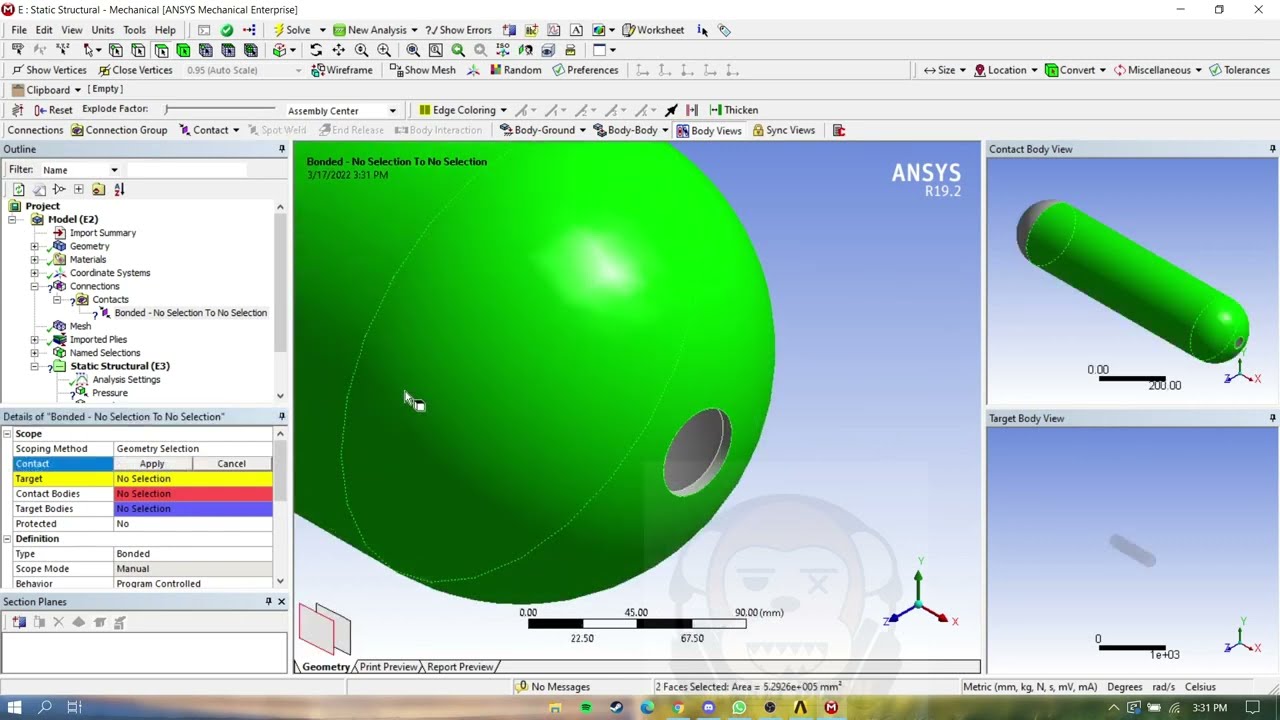Click the icon right of Sync Views

pos(839,130)
